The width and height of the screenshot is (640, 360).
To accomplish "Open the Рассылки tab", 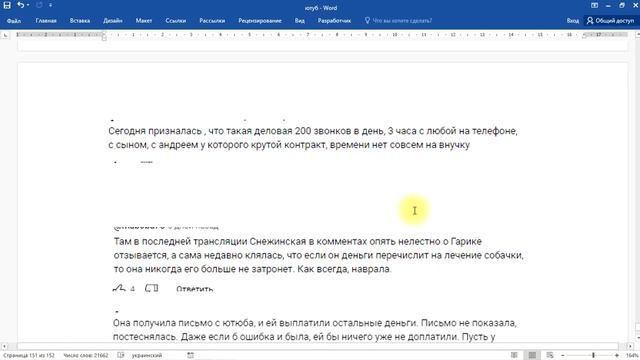I will [x=212, y=20].
